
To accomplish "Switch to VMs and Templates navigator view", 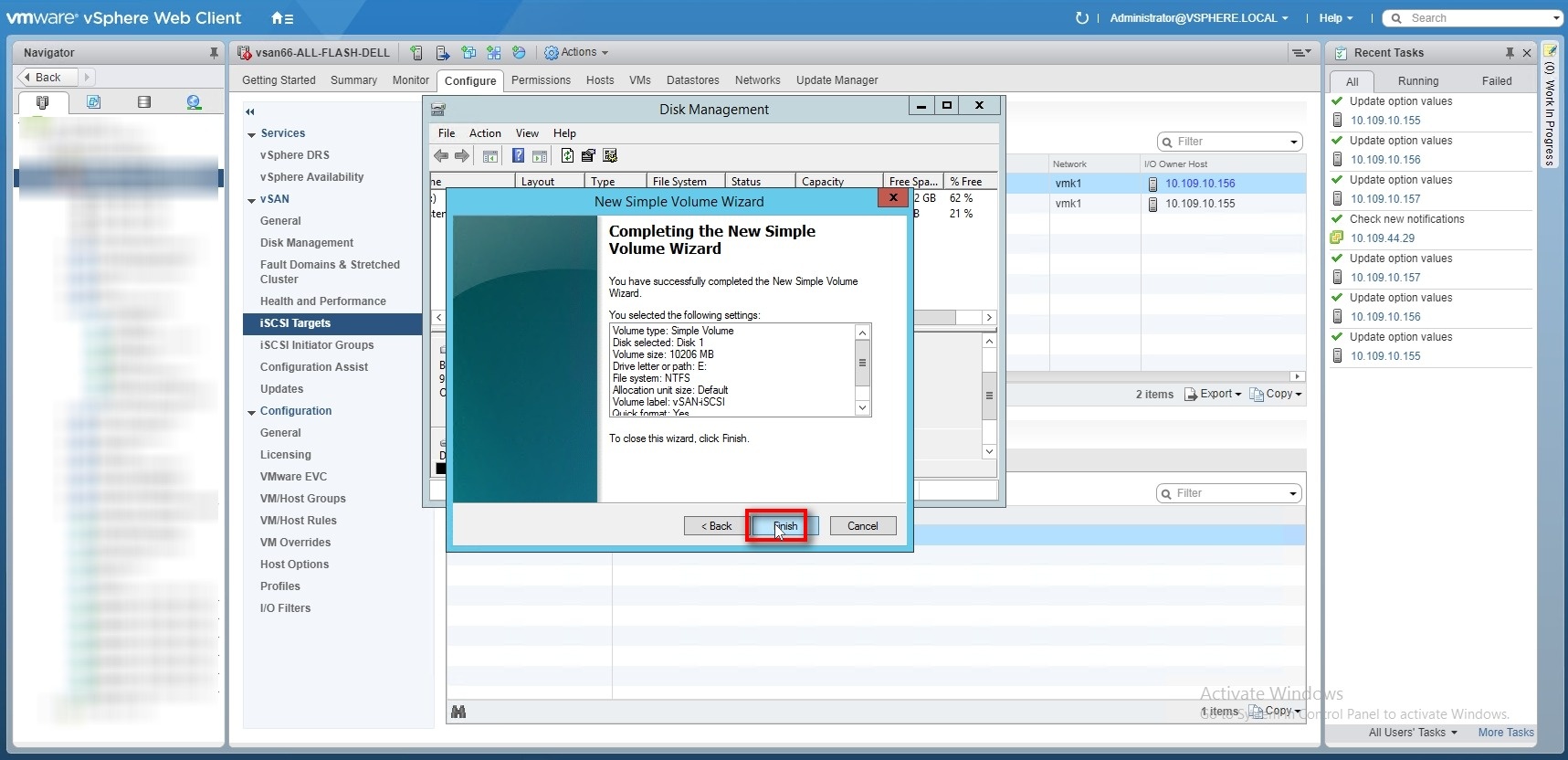I will coord(93,102).
